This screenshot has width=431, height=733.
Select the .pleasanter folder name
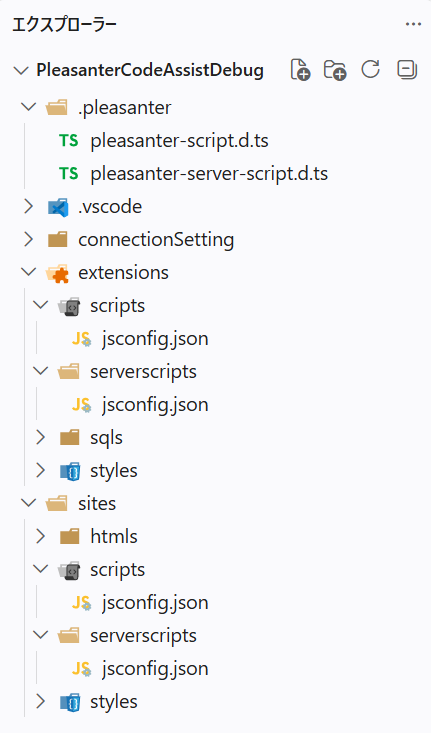[125, 108]
